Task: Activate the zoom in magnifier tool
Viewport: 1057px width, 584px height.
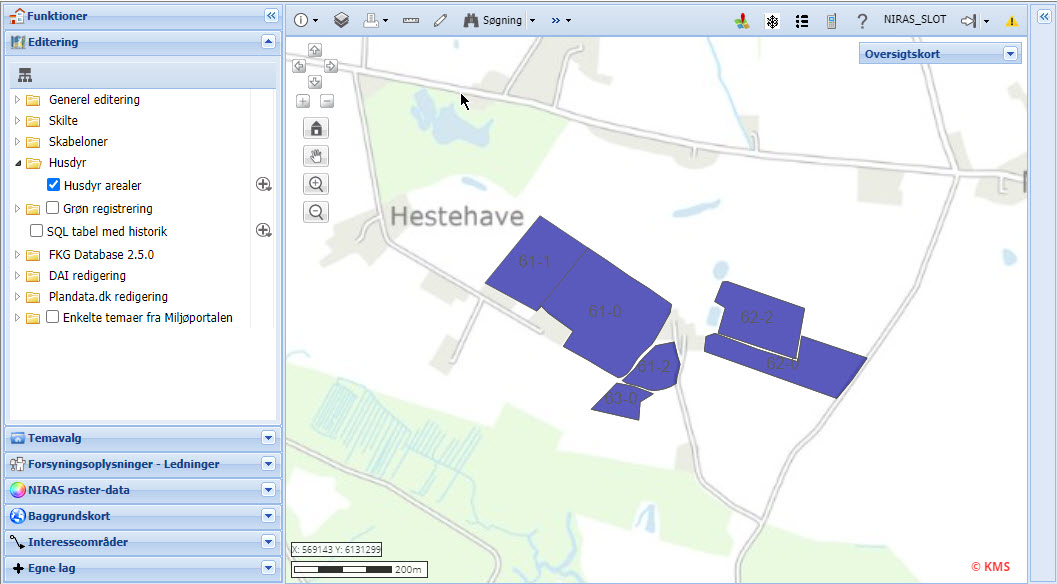Action: coord(317,184)
